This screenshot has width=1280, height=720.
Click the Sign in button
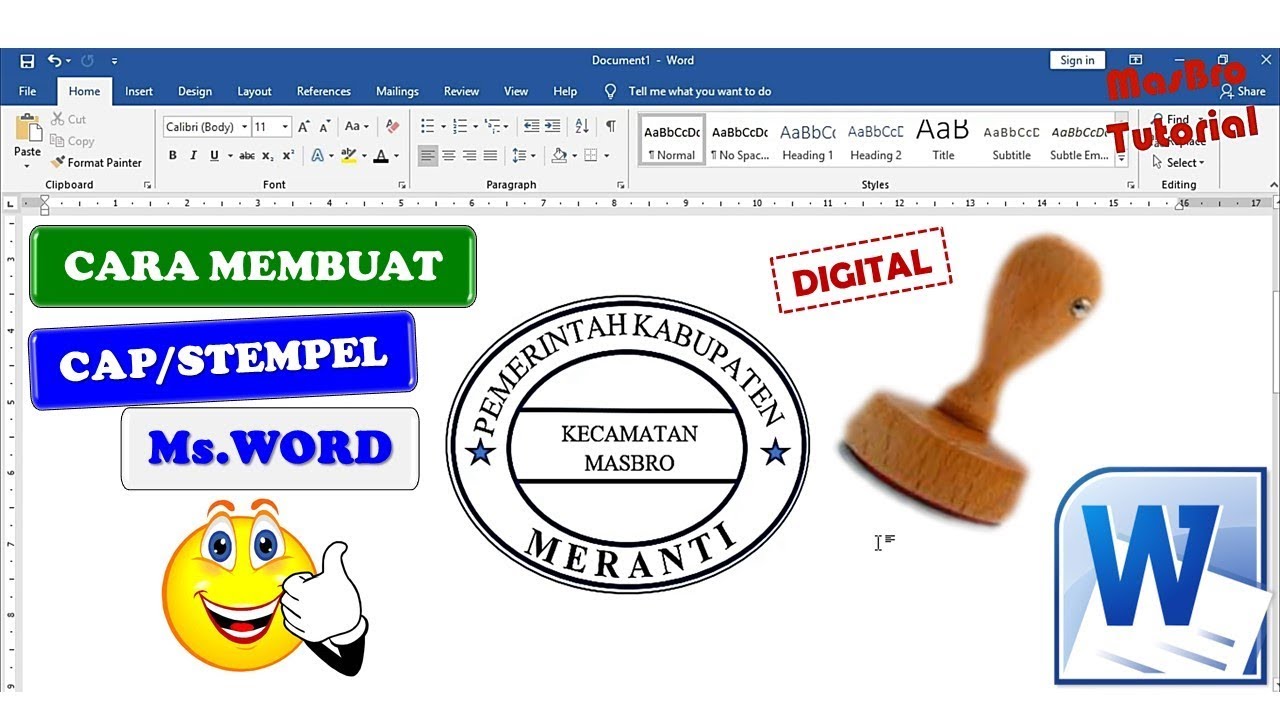(x=1077, y=60)
